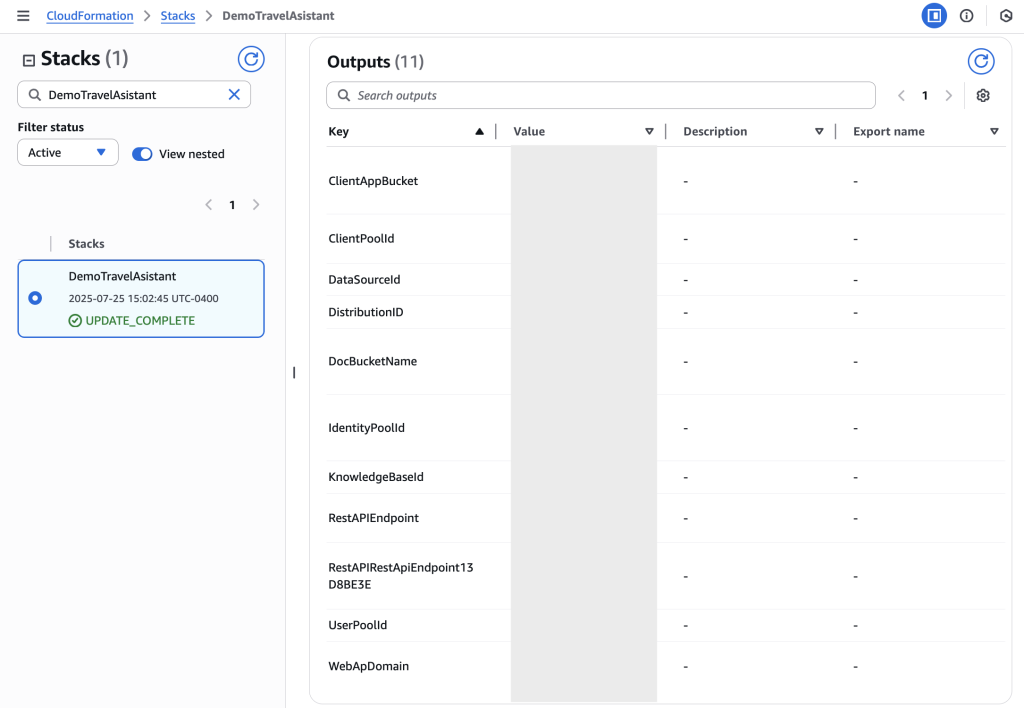Click the panel resize handle
This screenshot has height=708, width=1024.
click(x=294, y=372)
